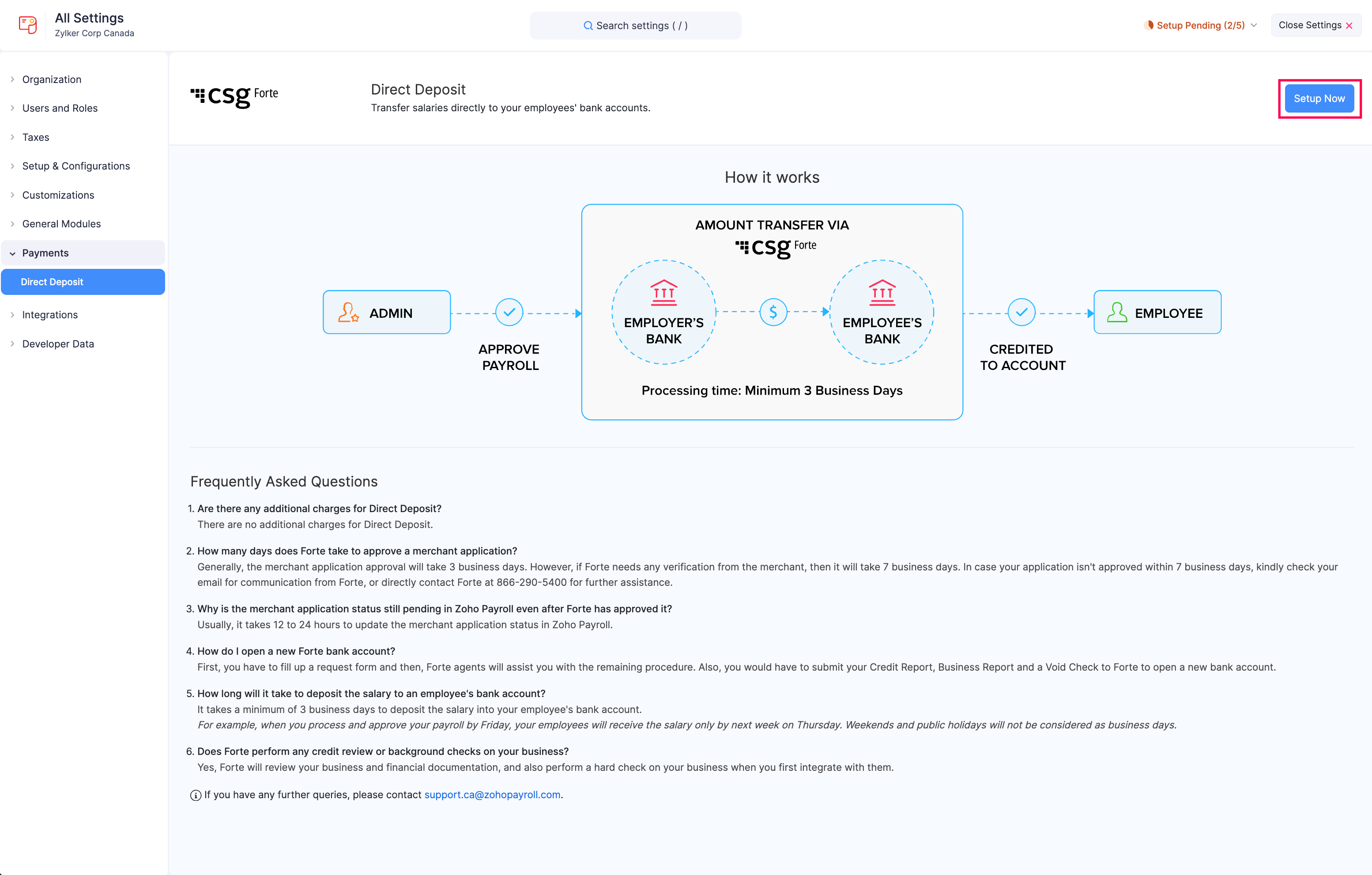Click inside the Search settings field
This screenshot has width=1372, height=875.
[x=635, y=25]
